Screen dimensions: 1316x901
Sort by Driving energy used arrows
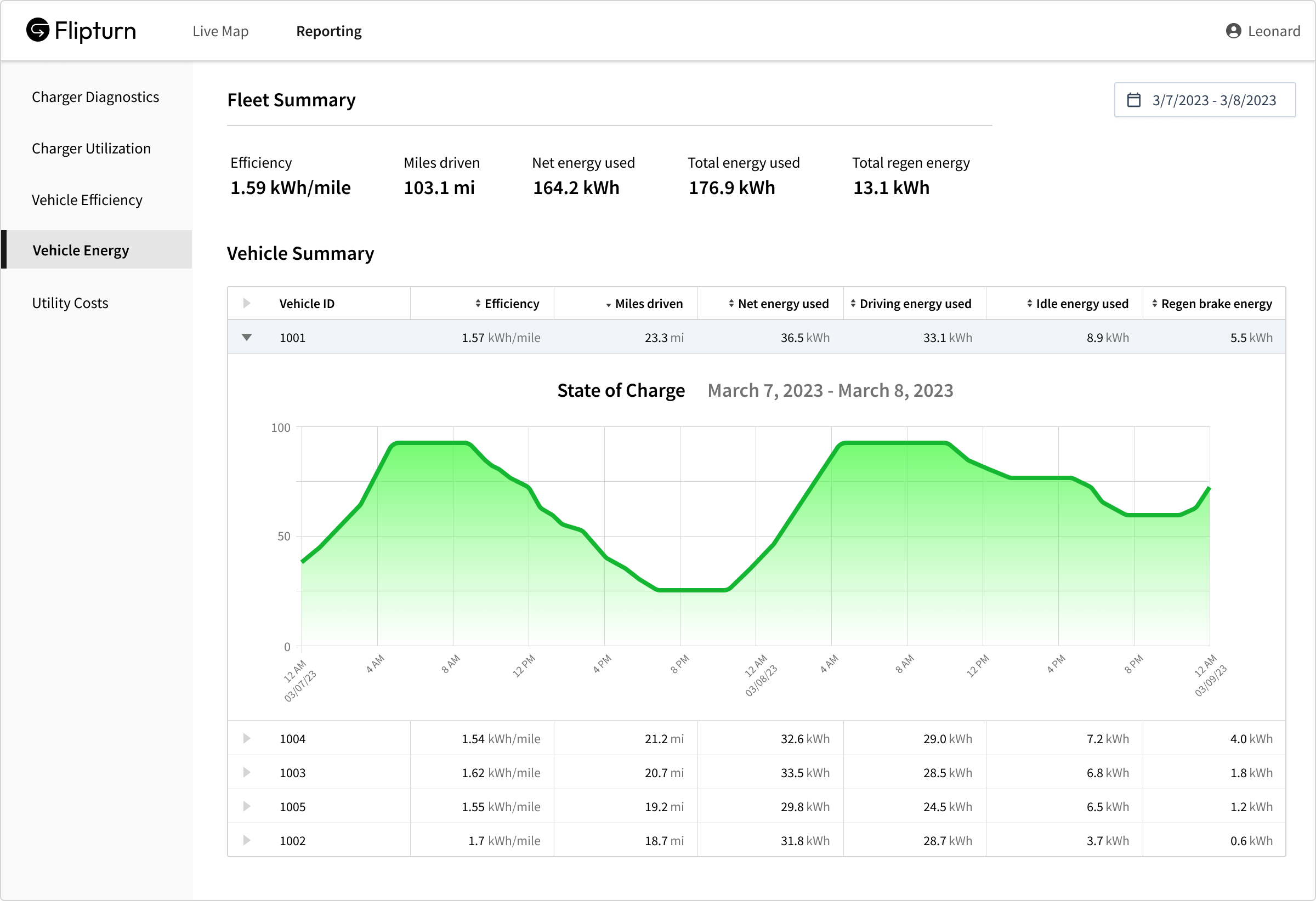[x=853, y=304]
